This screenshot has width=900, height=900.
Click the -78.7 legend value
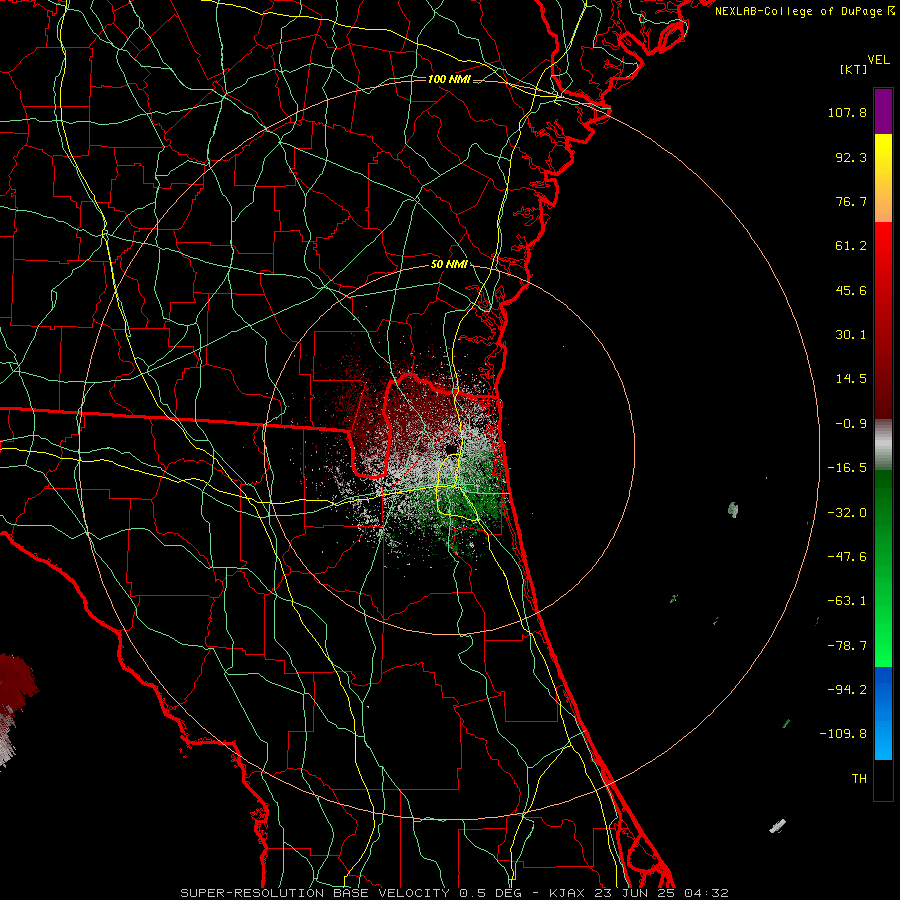pos(847,646)
